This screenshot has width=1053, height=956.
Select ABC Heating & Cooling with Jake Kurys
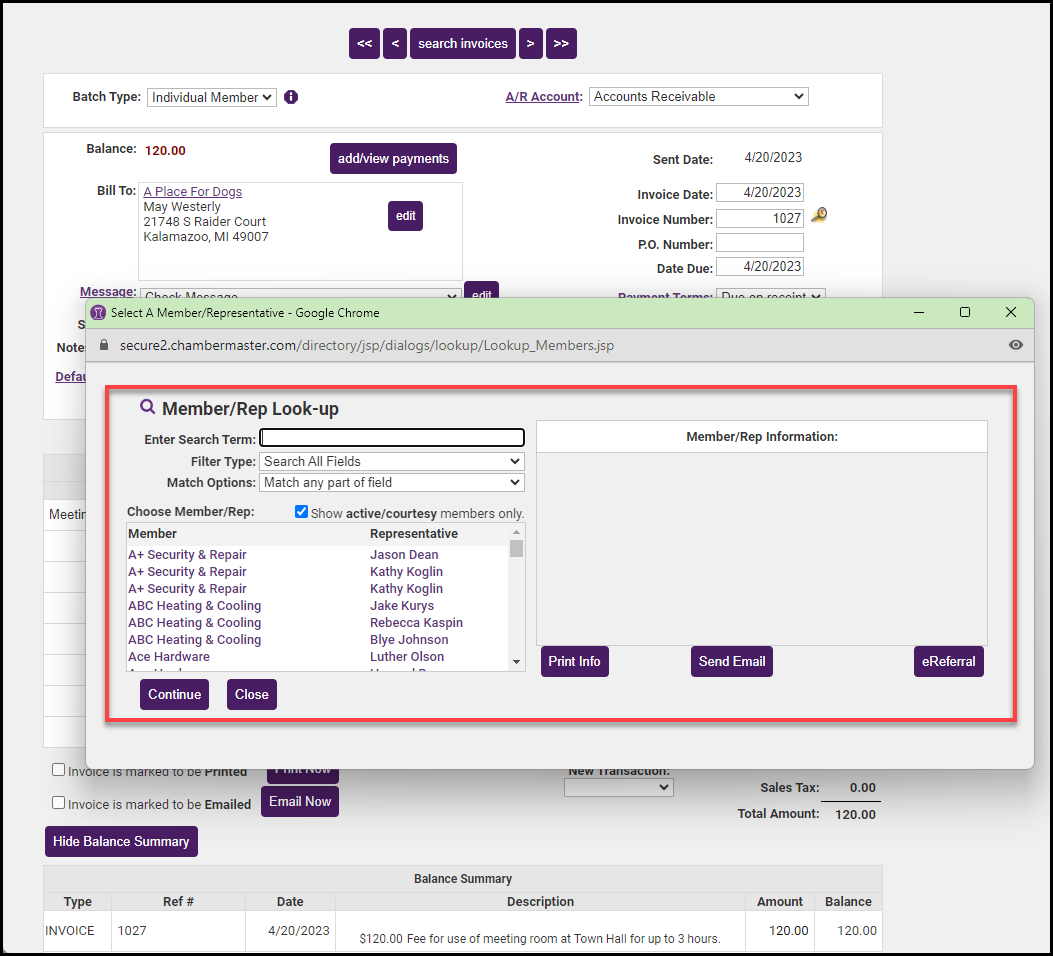tap(194, 606)
